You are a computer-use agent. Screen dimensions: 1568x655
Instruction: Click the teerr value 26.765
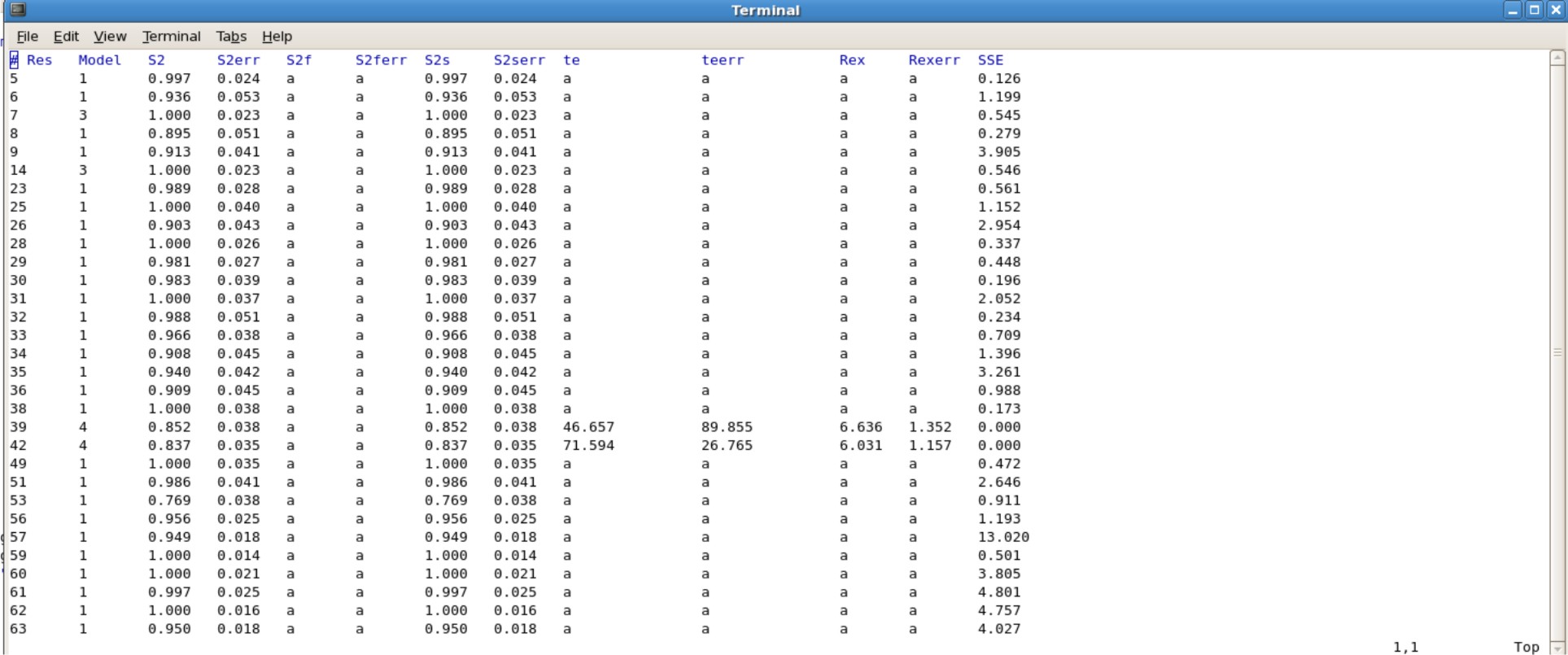[x=727, y=446]
